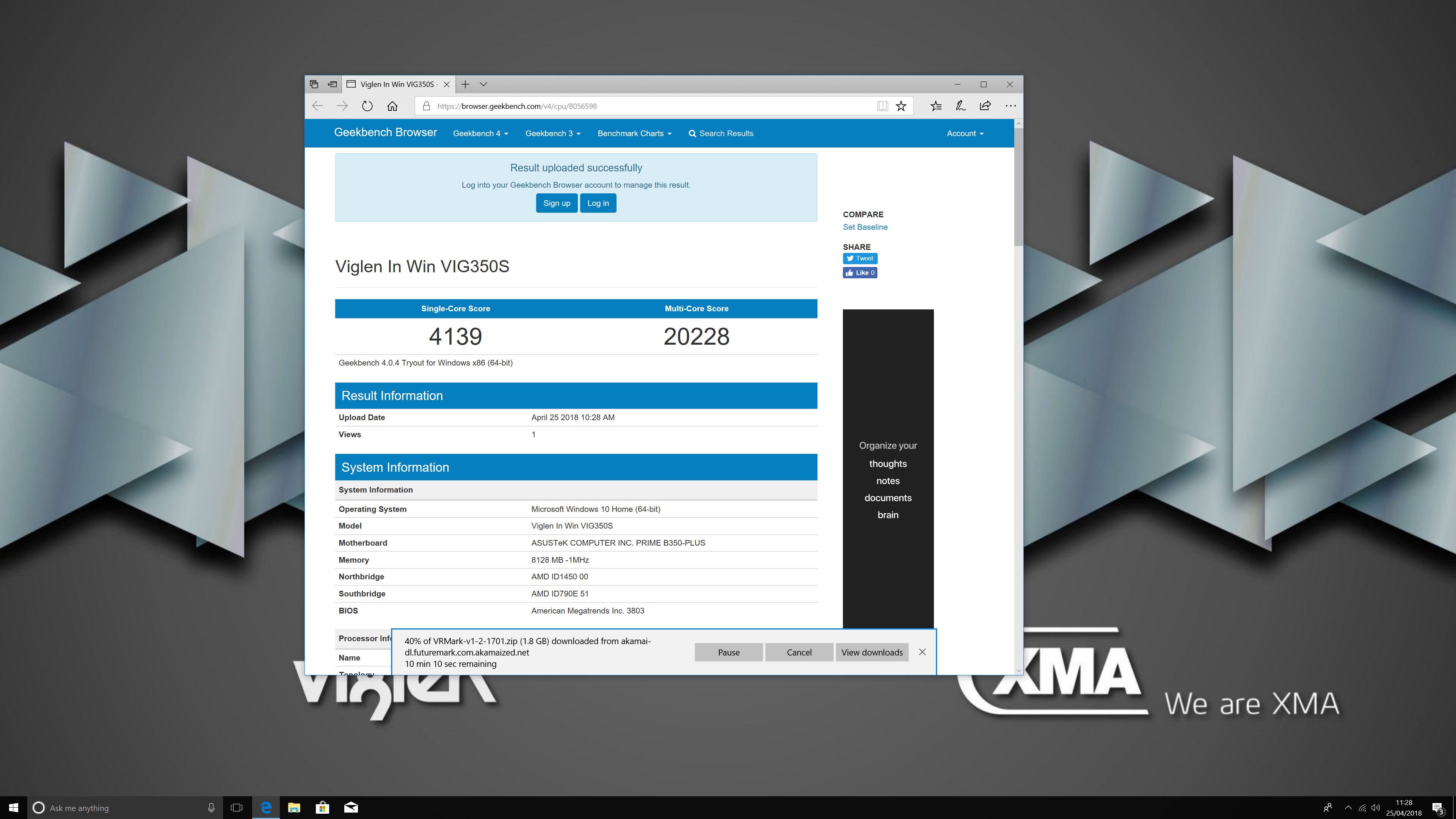Screen dimensions: 1456x819
Task: Click the Share page icon
Action: pyautogui.click(x=985, y=106)
